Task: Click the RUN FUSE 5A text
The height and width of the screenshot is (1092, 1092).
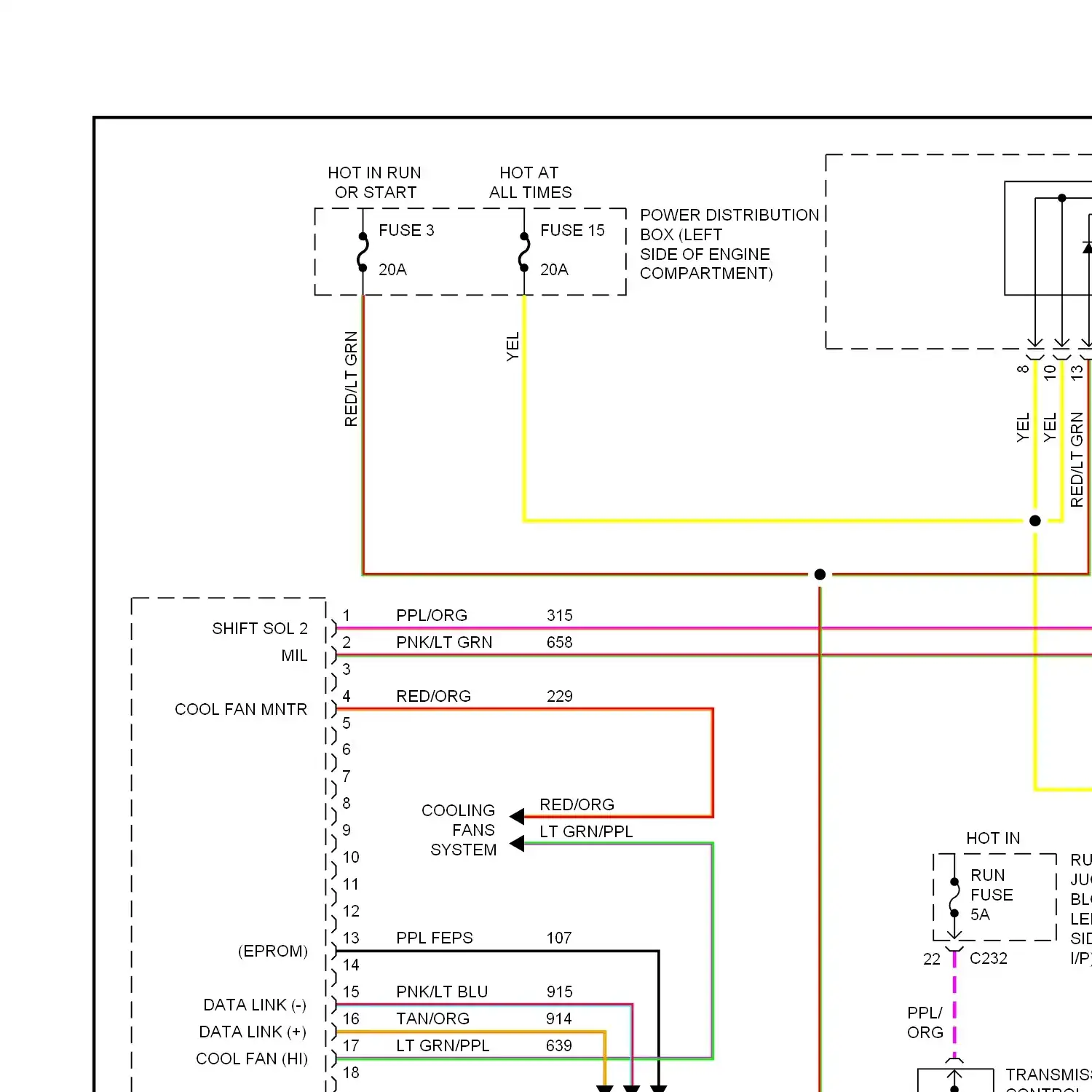Action: [992, 895]
